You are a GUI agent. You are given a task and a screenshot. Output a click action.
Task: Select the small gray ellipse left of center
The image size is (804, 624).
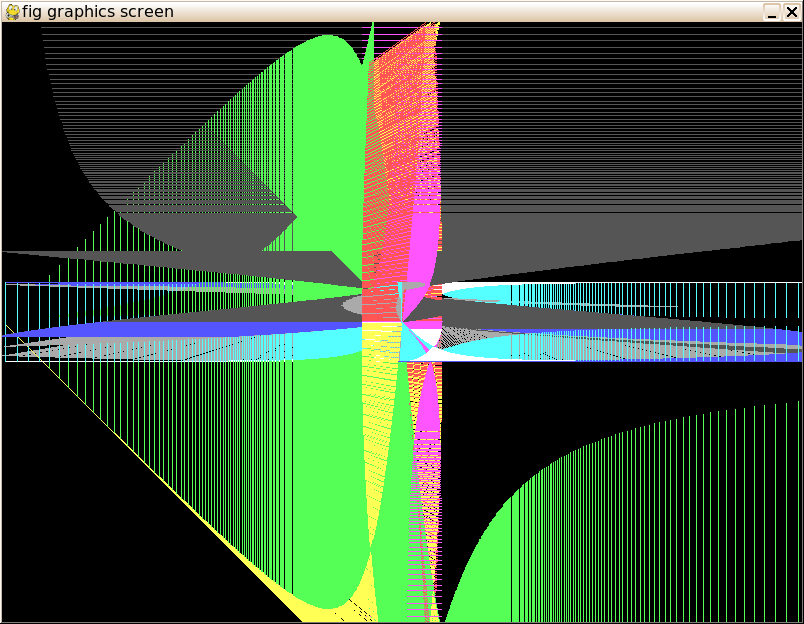[353, 304]
